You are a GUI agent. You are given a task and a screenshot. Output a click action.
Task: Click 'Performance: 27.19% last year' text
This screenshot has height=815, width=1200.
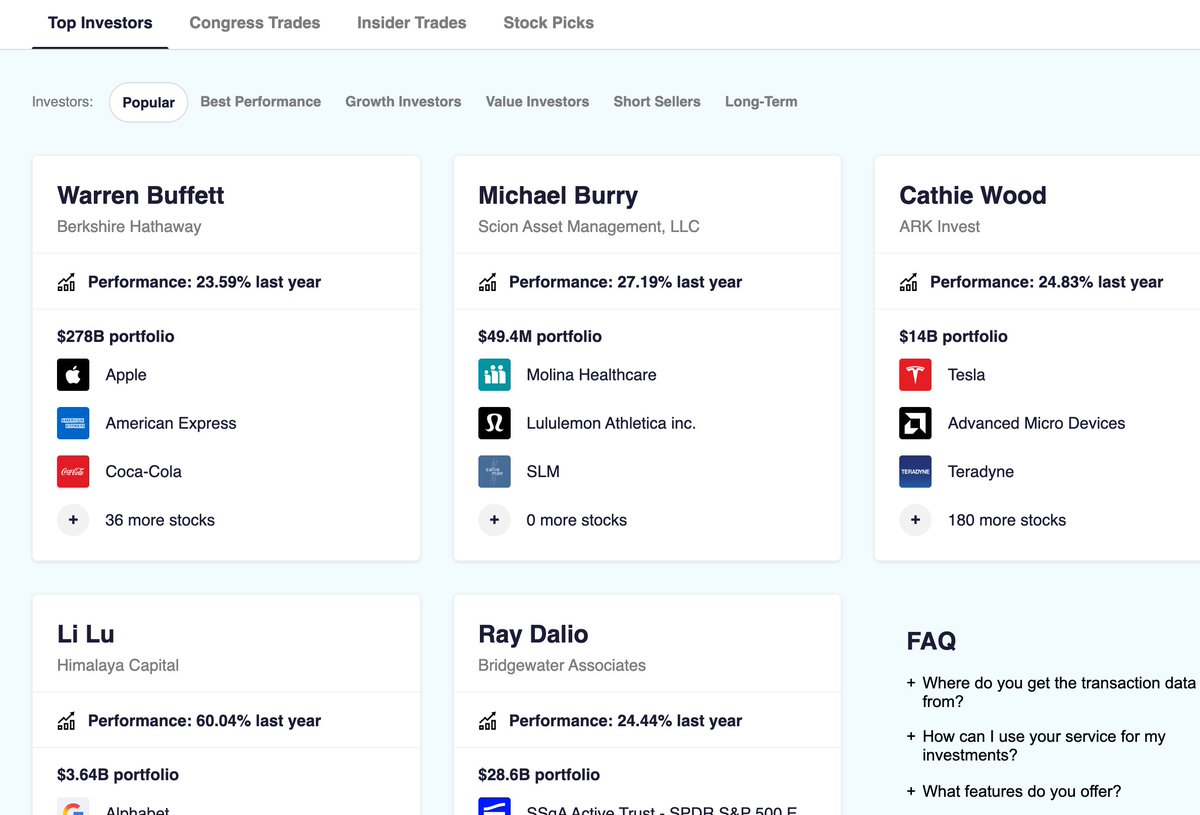625,283
